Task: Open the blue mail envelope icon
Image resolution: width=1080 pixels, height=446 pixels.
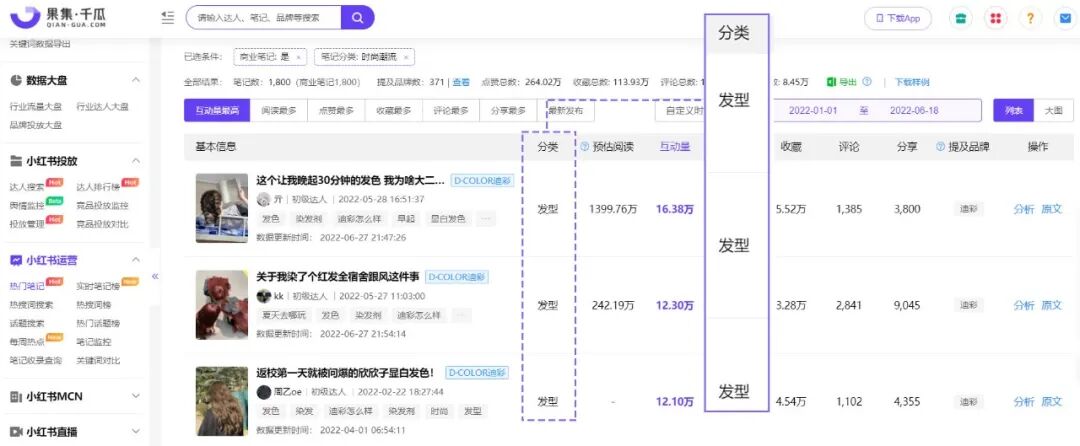Action: pyautogui.click(x=1065, y=19)
